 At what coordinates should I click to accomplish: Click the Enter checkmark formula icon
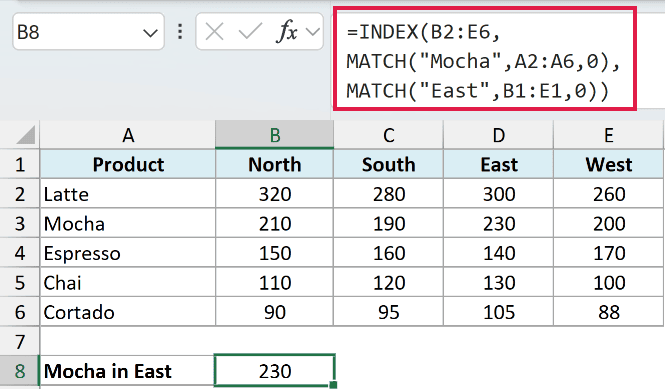(250, 32)
